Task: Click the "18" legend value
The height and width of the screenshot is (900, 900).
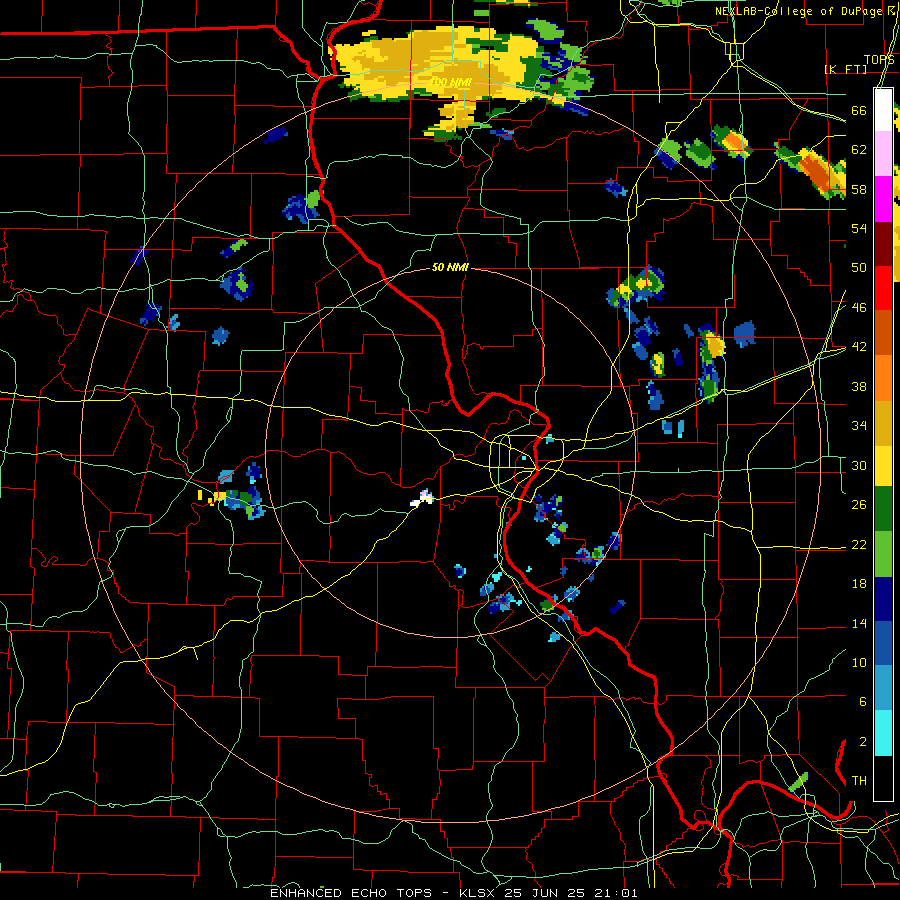Action: click(x=859, y=584)
